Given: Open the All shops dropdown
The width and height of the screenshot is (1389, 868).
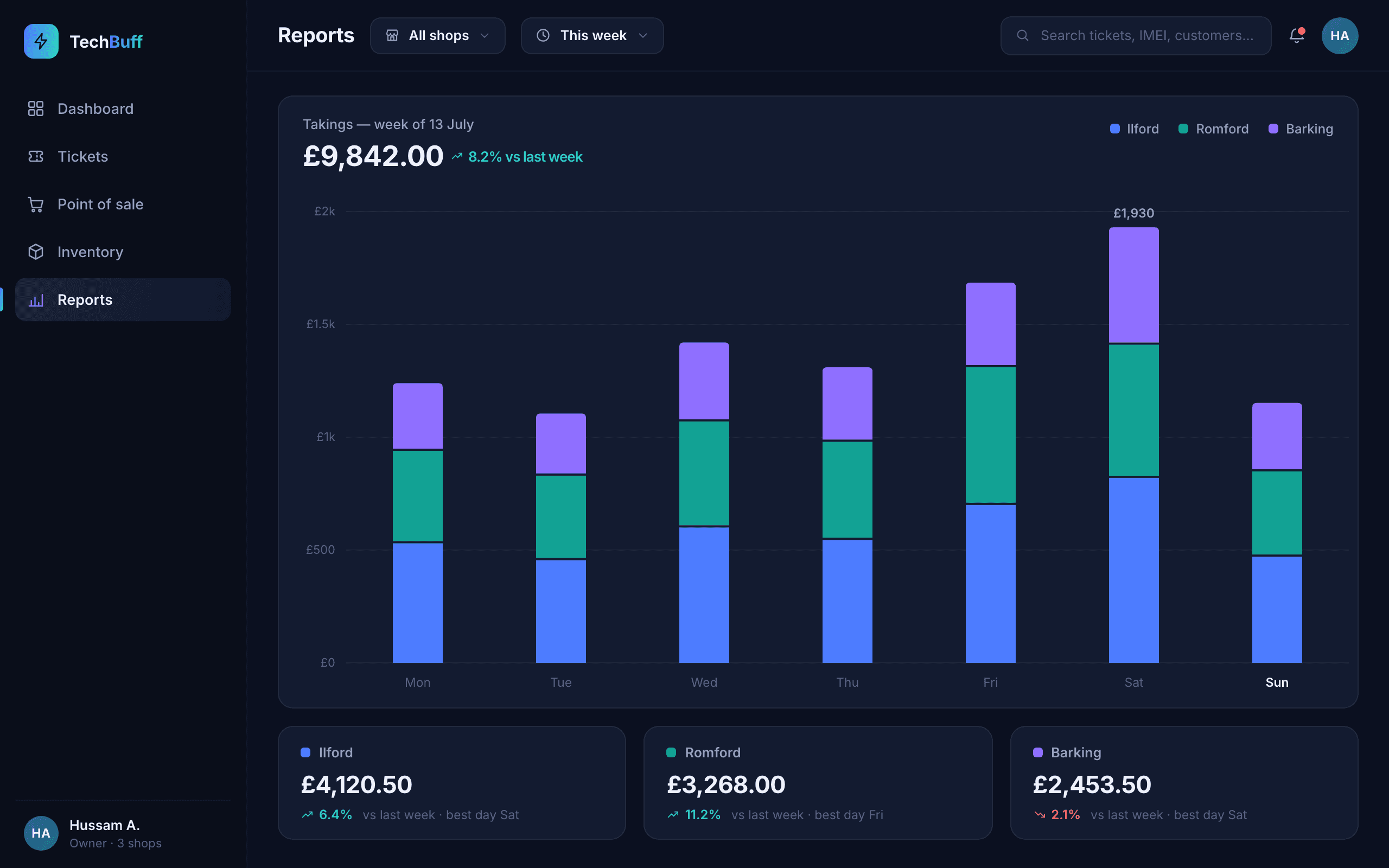Looking at the screenshot, I should point(437,36).
